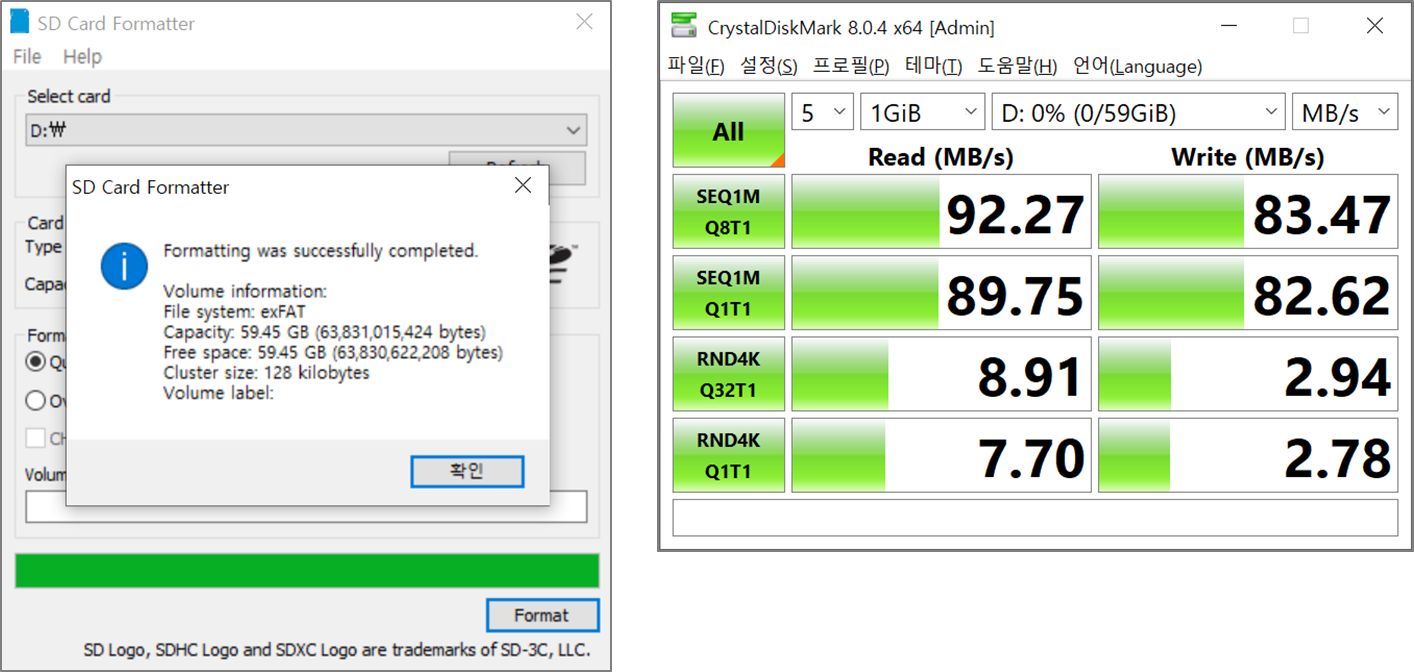Expand the Select card D: dropdown

(306, 130)
